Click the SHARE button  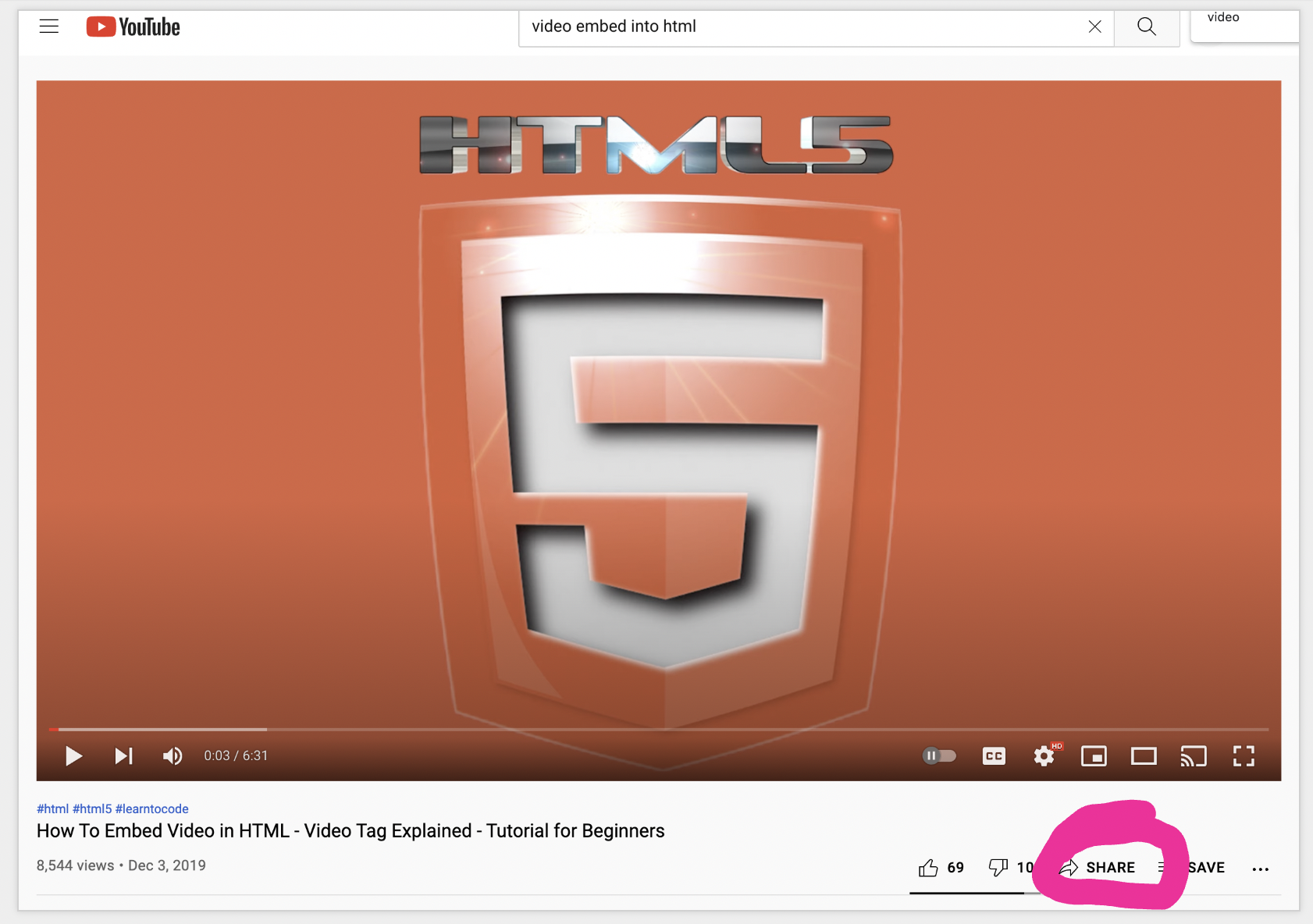(x=1097, y=867)
